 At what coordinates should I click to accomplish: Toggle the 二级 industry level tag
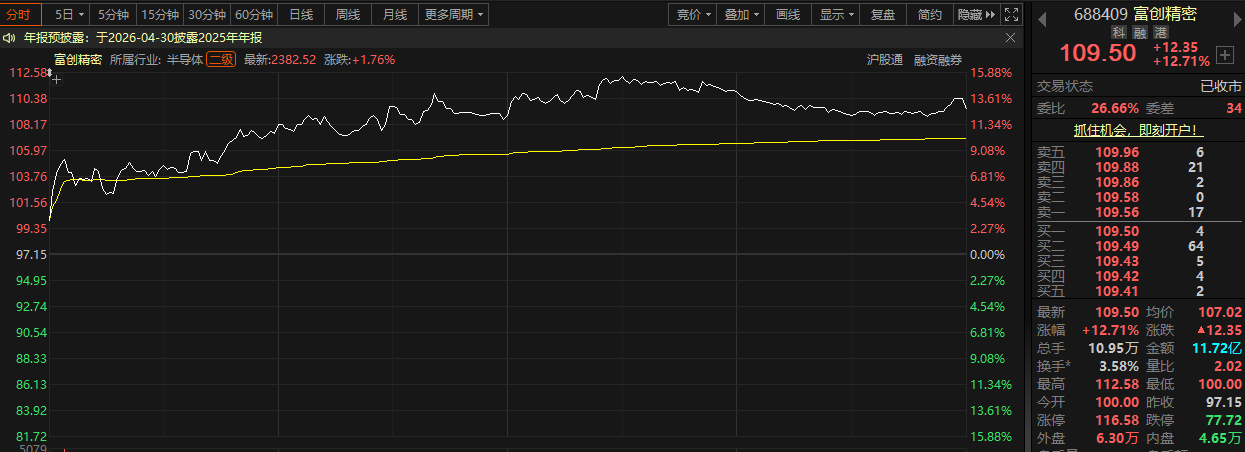pos(221,59)
